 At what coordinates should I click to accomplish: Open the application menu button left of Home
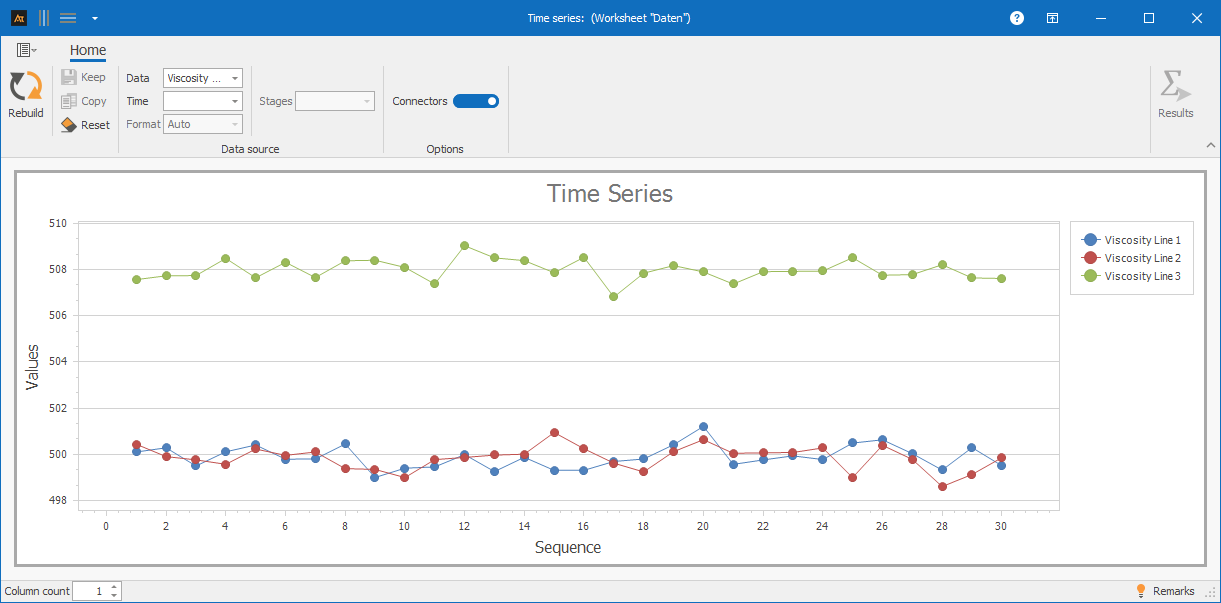click(26, 50)
